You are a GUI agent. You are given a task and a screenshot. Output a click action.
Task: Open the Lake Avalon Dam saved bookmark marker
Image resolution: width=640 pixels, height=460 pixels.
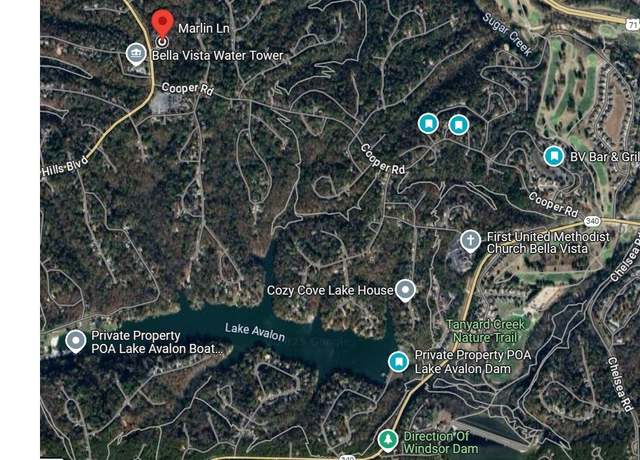pos(398,362)
